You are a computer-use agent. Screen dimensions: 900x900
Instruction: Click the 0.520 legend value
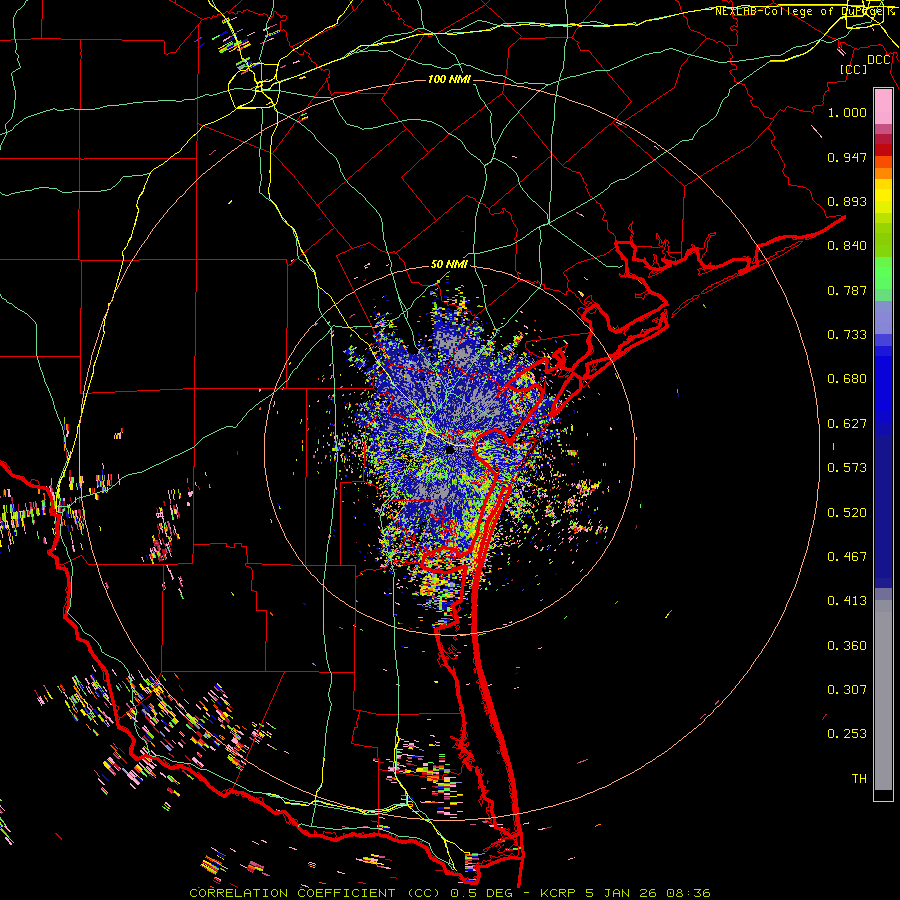point(847,513)
